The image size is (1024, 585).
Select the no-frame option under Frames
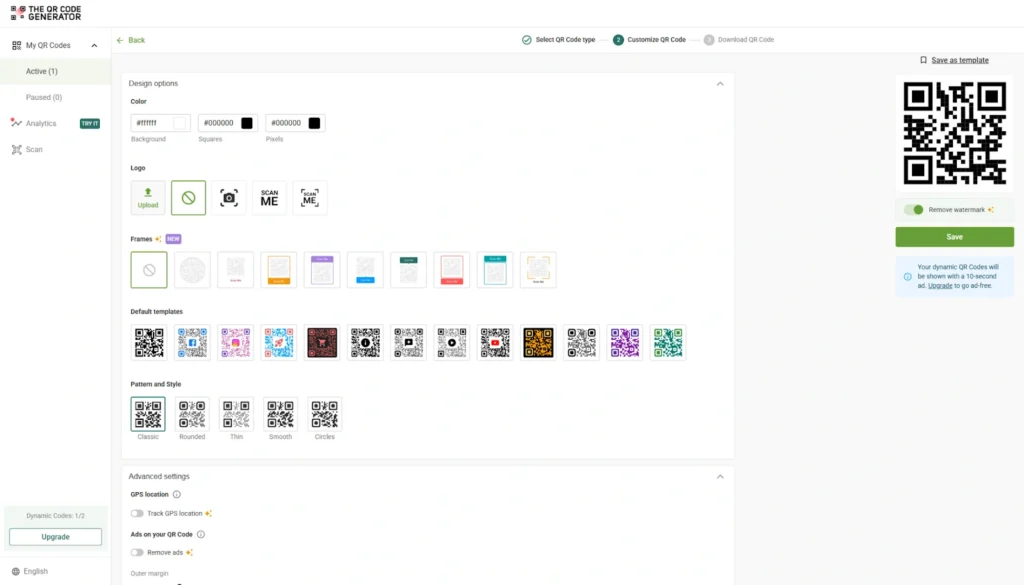[x=148, y=269]
